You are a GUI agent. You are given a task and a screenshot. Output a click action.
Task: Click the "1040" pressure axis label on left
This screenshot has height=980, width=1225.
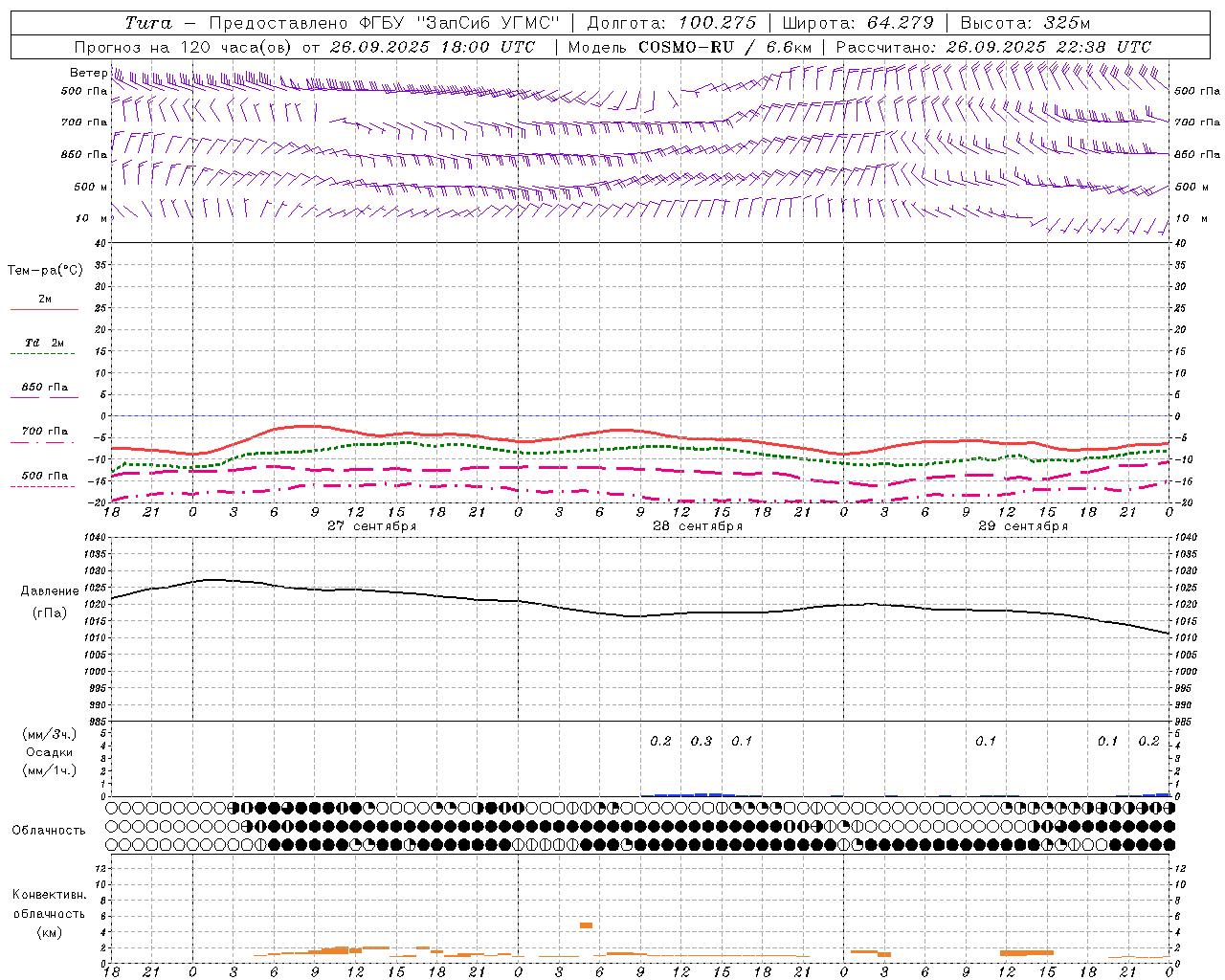point(94,537)
